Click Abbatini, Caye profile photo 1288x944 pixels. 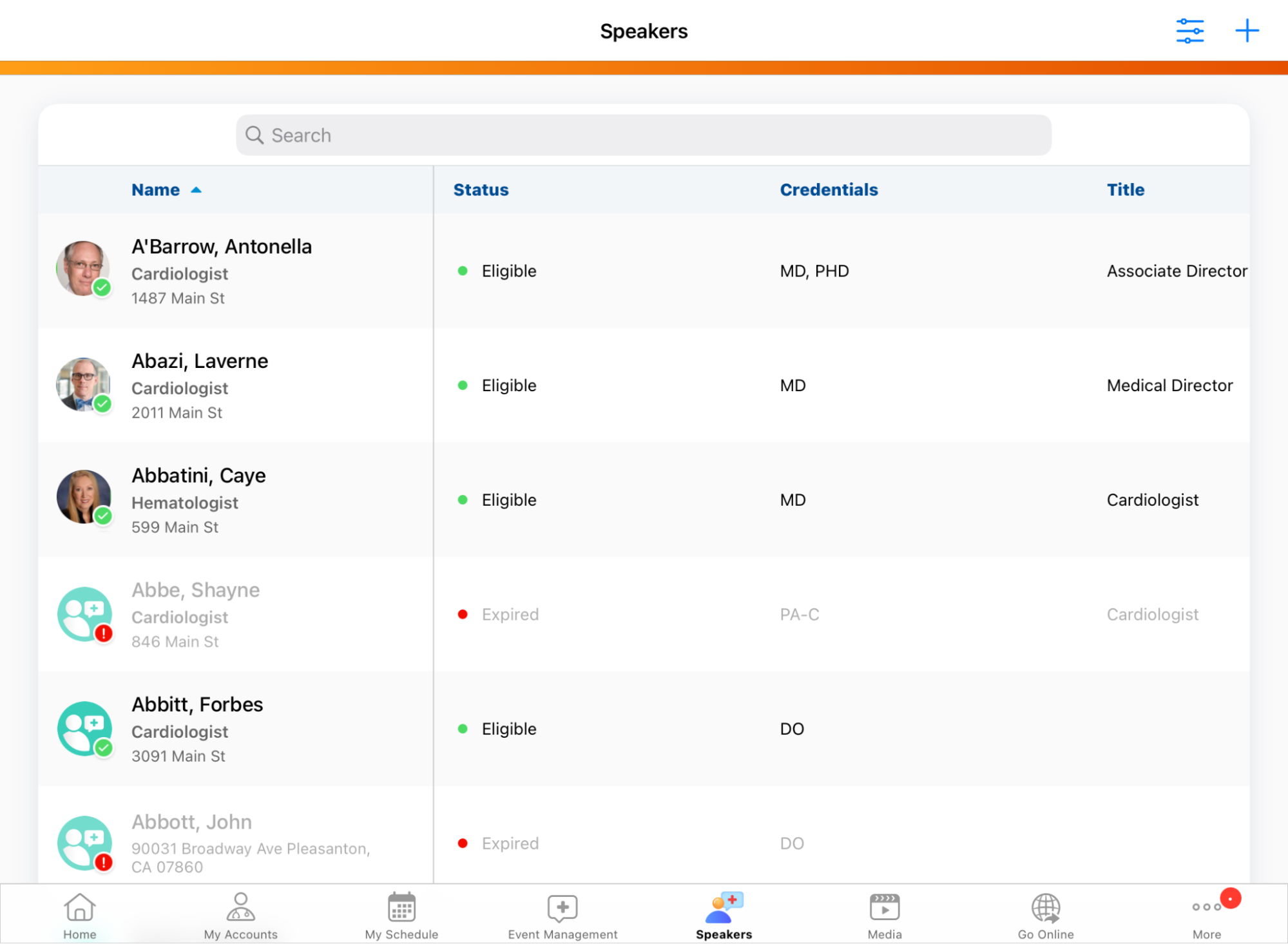(83, 497)
